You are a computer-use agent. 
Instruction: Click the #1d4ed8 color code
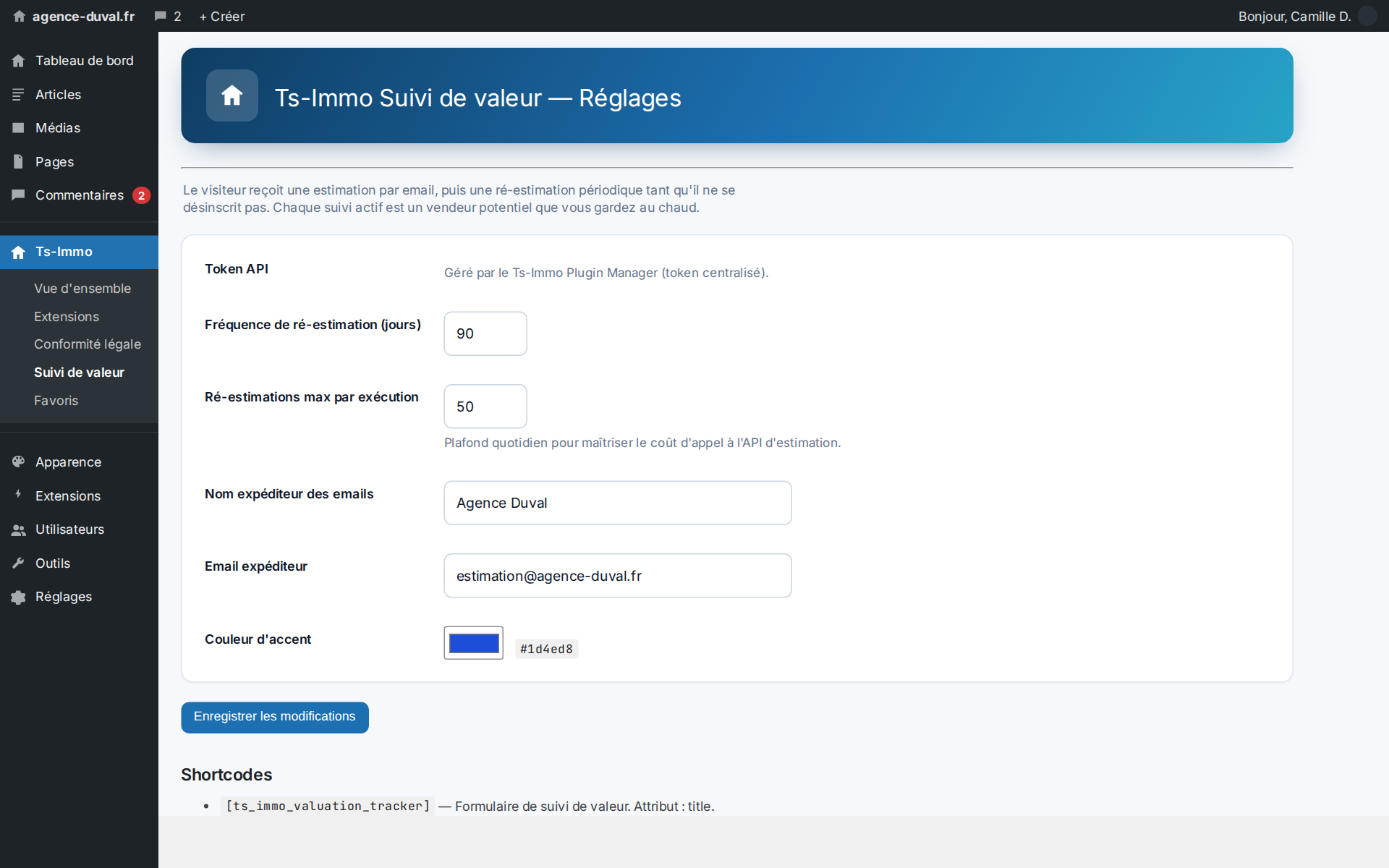[x=546, y=649]
